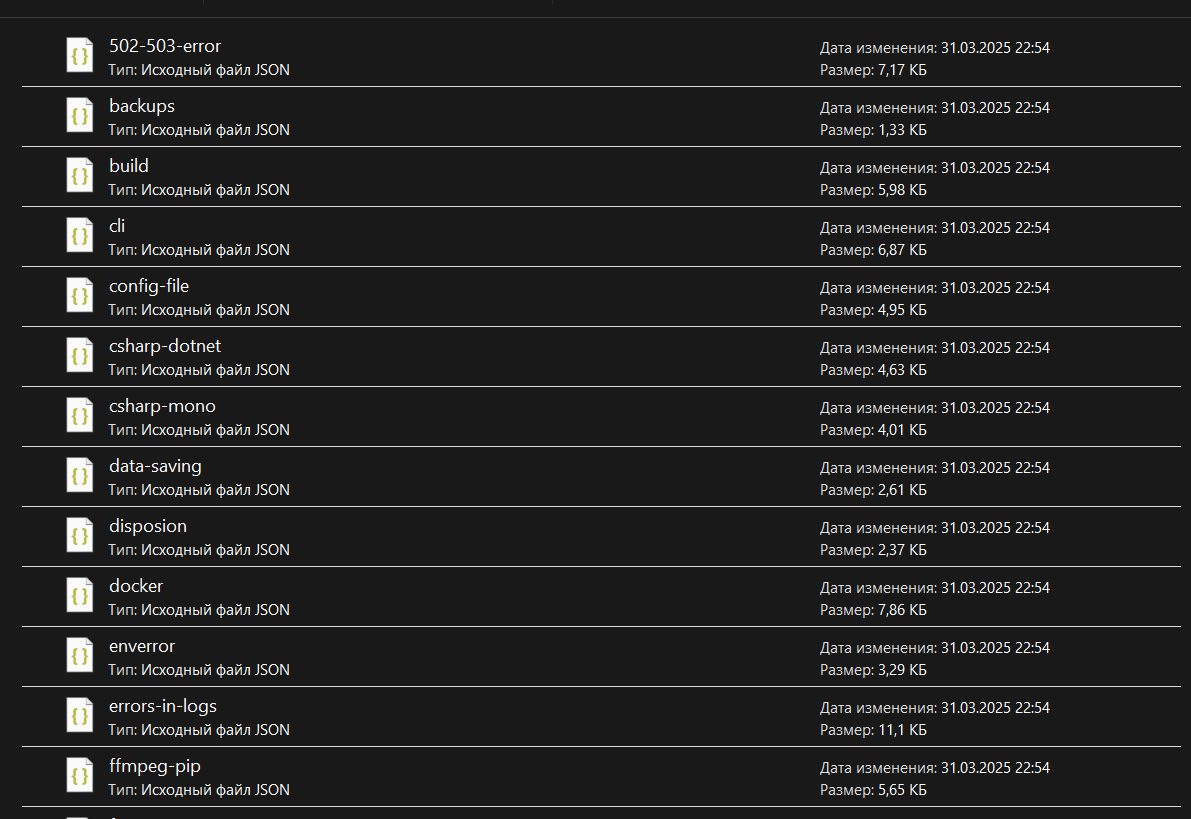Click the config-file JSON icon
Image resolution: width=1191 pixels, height=819 pixels.
pos(80,295)
